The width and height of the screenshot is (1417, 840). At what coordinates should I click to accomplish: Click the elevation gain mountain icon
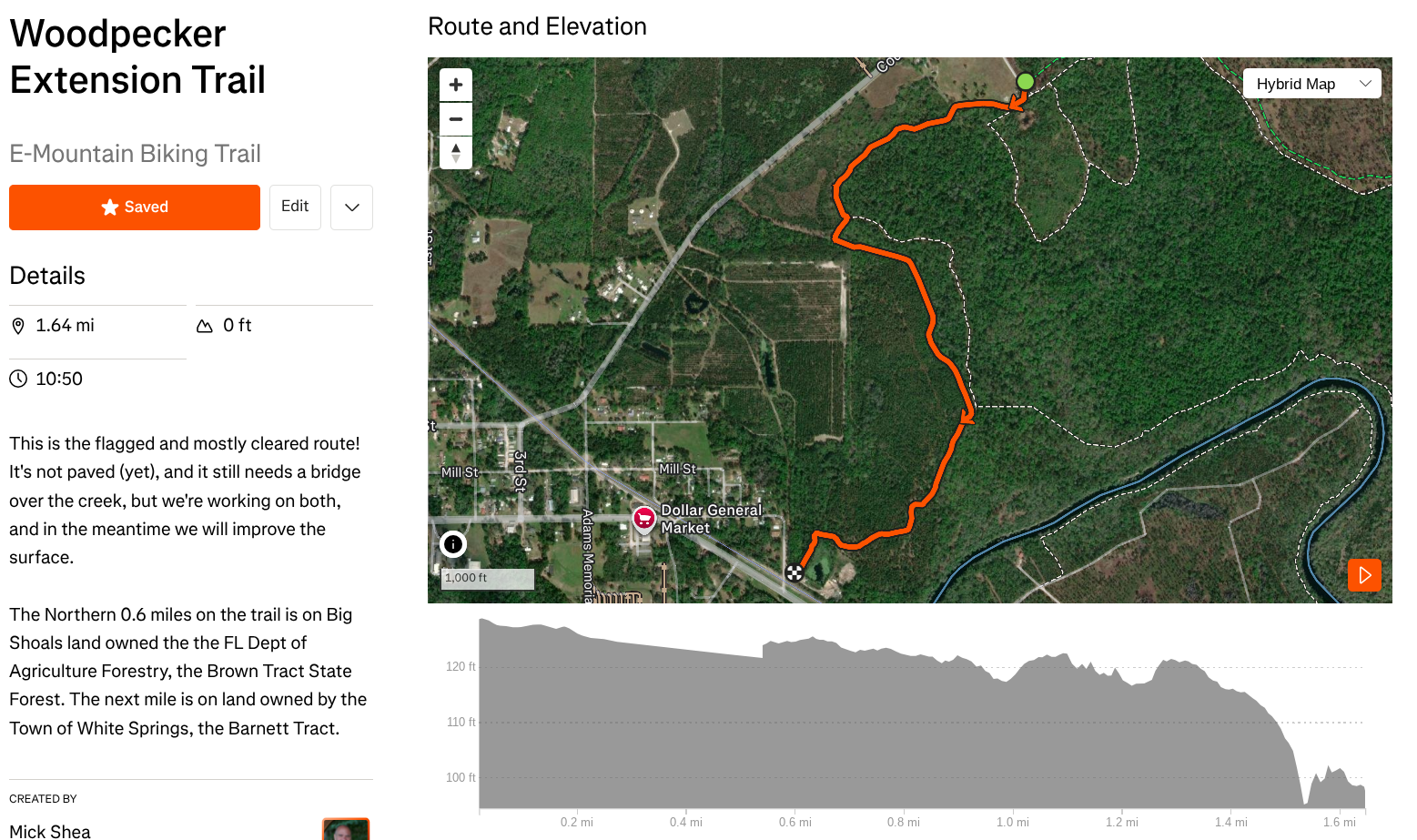(x=205, y=326)
